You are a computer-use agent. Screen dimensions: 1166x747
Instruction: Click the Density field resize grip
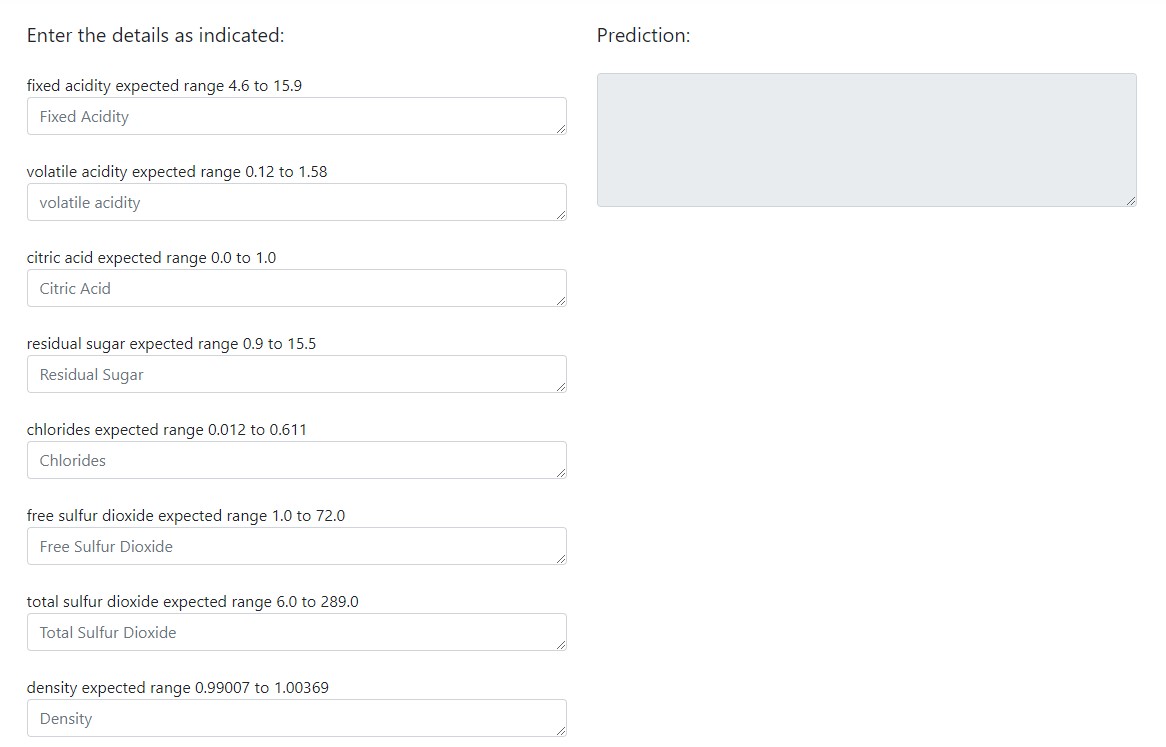pyautogui.click(x=561, y=731)
